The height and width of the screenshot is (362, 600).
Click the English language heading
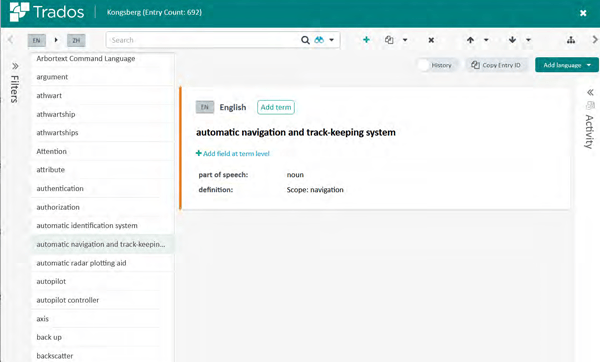233,108
